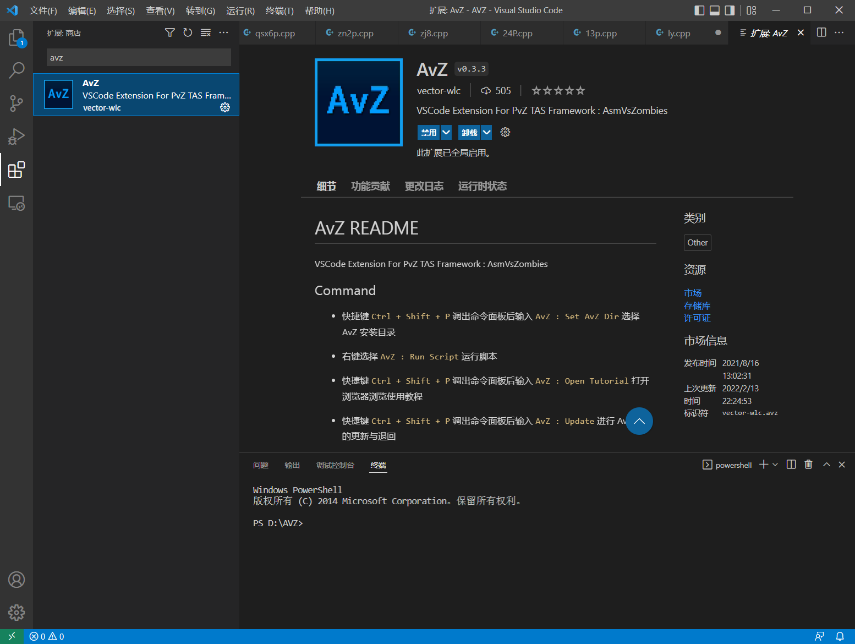Click the 禁用 button
This screenshot has height=644, width=855.
coord(429,132)
